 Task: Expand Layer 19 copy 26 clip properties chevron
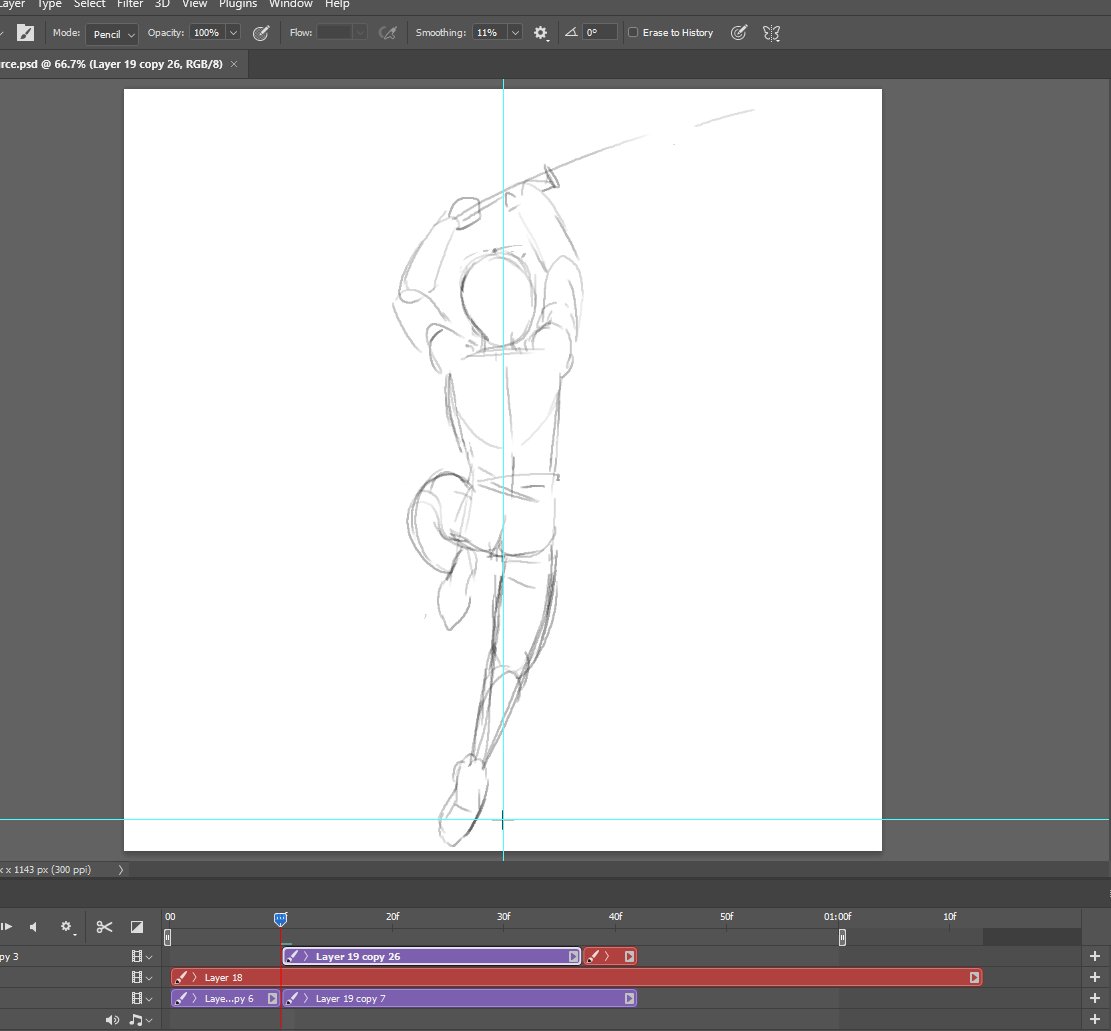coord(306,957)
